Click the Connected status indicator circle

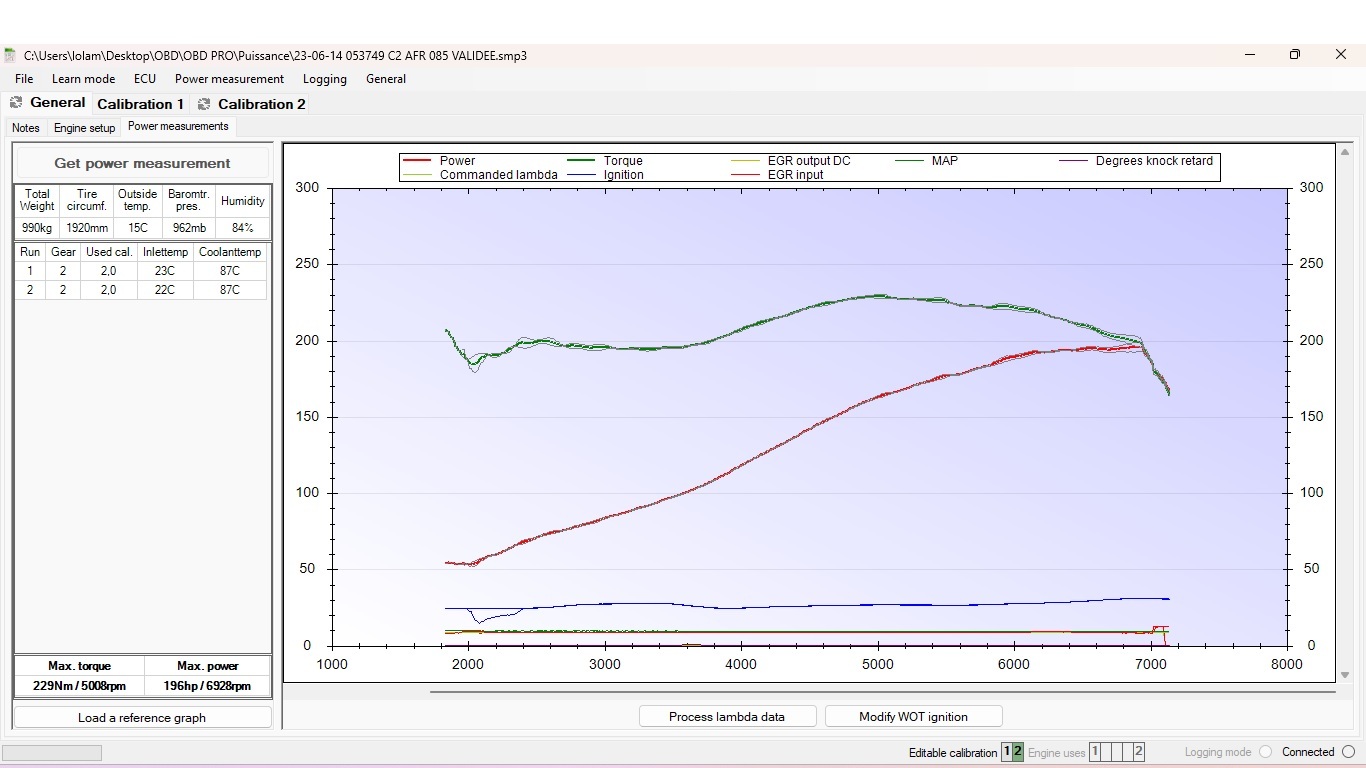point(1349,752)
